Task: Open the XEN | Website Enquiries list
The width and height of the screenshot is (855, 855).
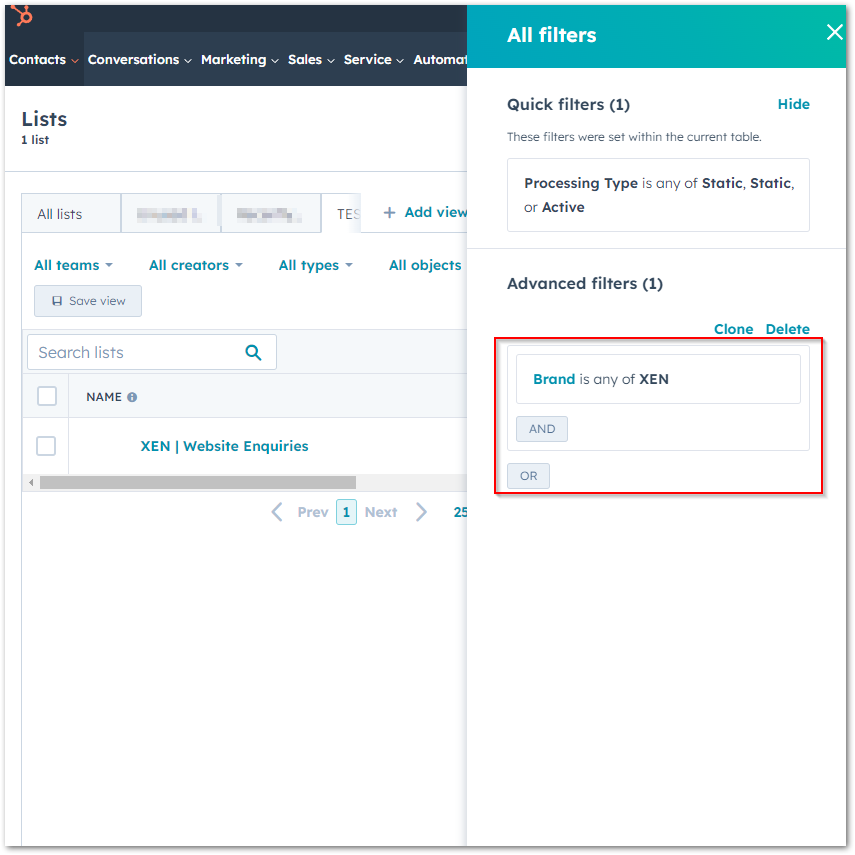Action: (x=224, y=446)
